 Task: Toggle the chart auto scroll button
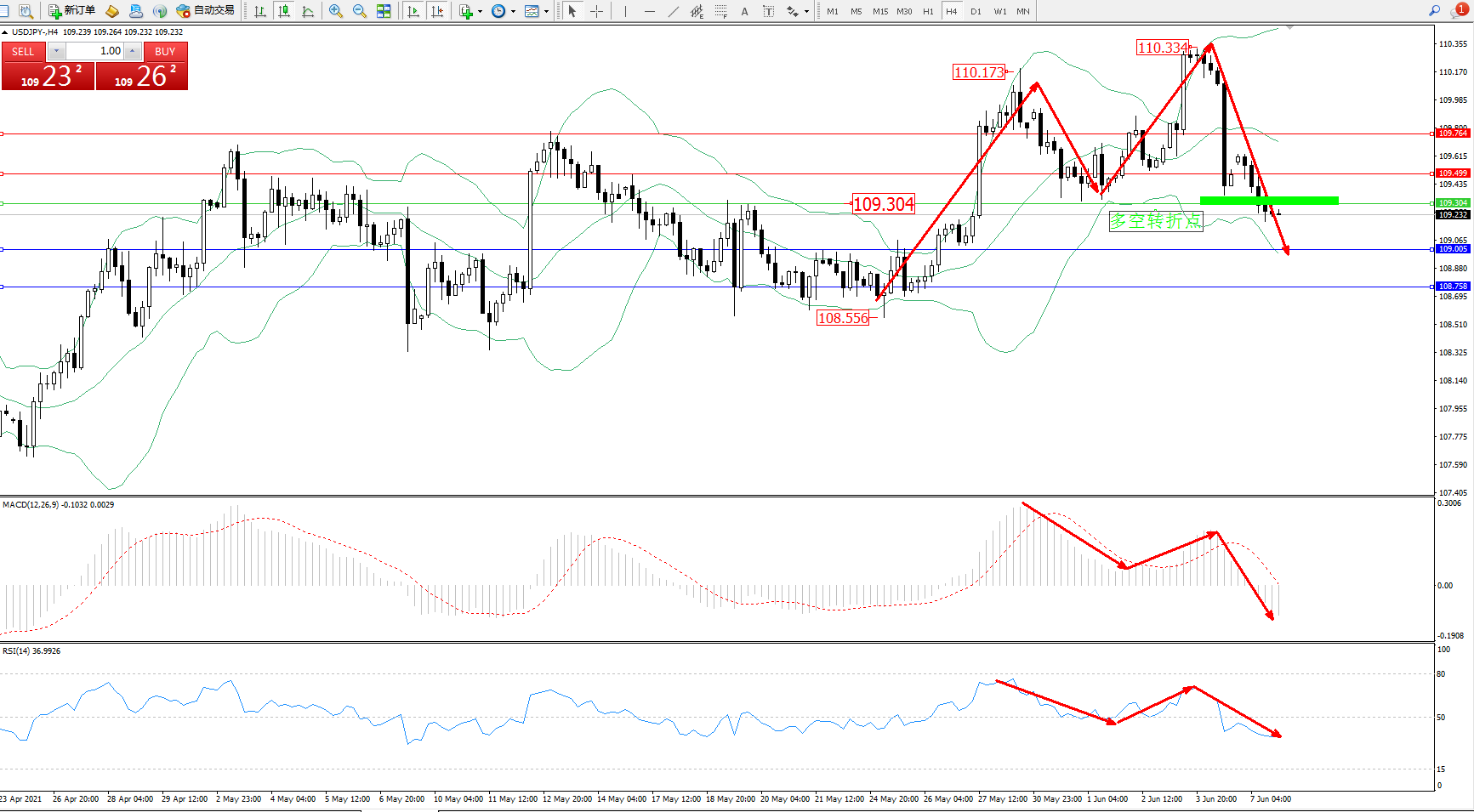pyautogui.click(x=413, y=11)
